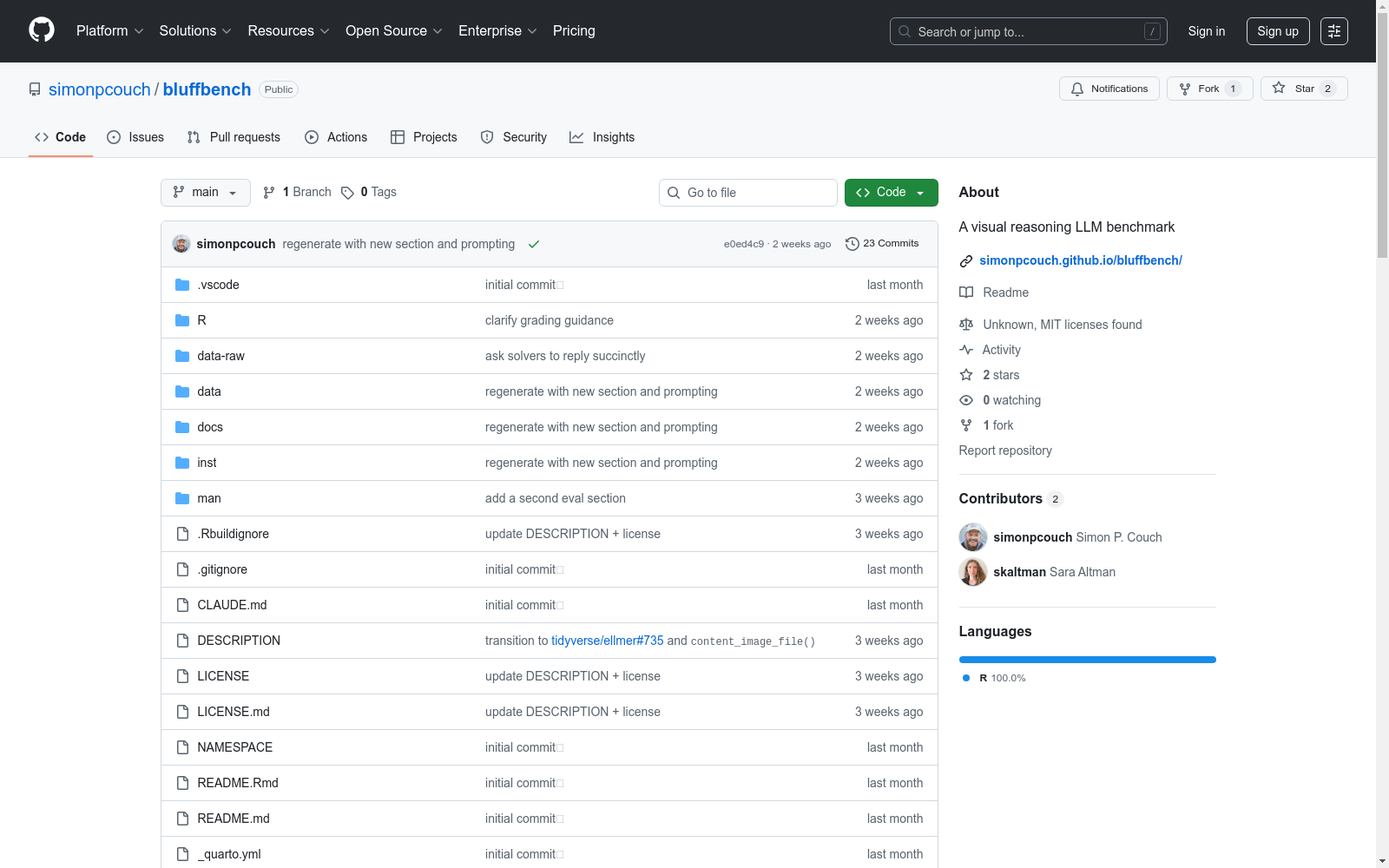Click the .gitignore file icon

(x=182, y=569)
